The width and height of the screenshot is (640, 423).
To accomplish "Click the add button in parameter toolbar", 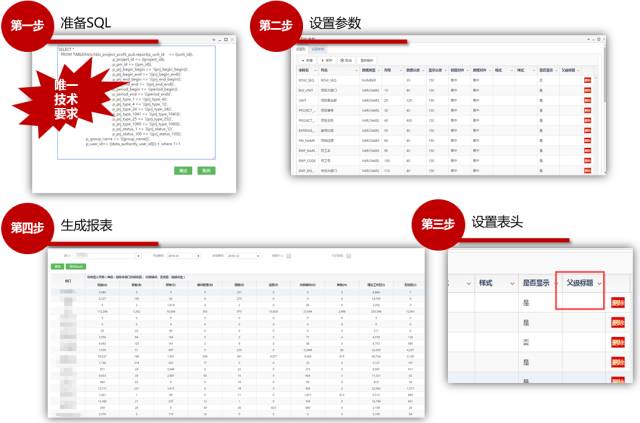I will (x=305, y=59).
